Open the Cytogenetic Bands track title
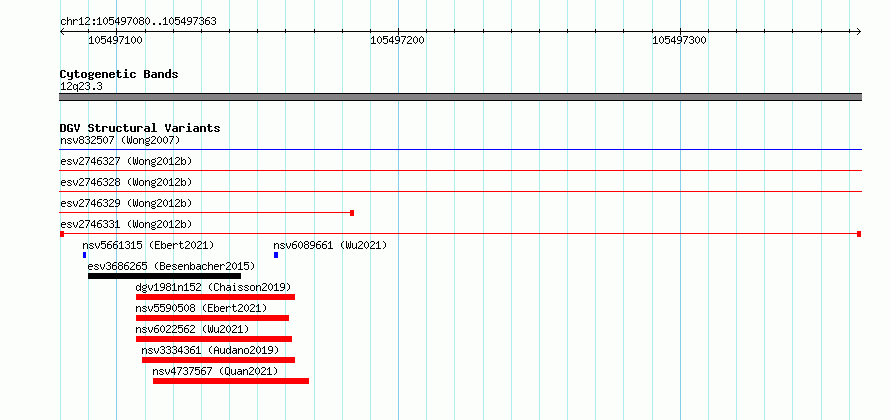890x420 pixels. point(119,74)
